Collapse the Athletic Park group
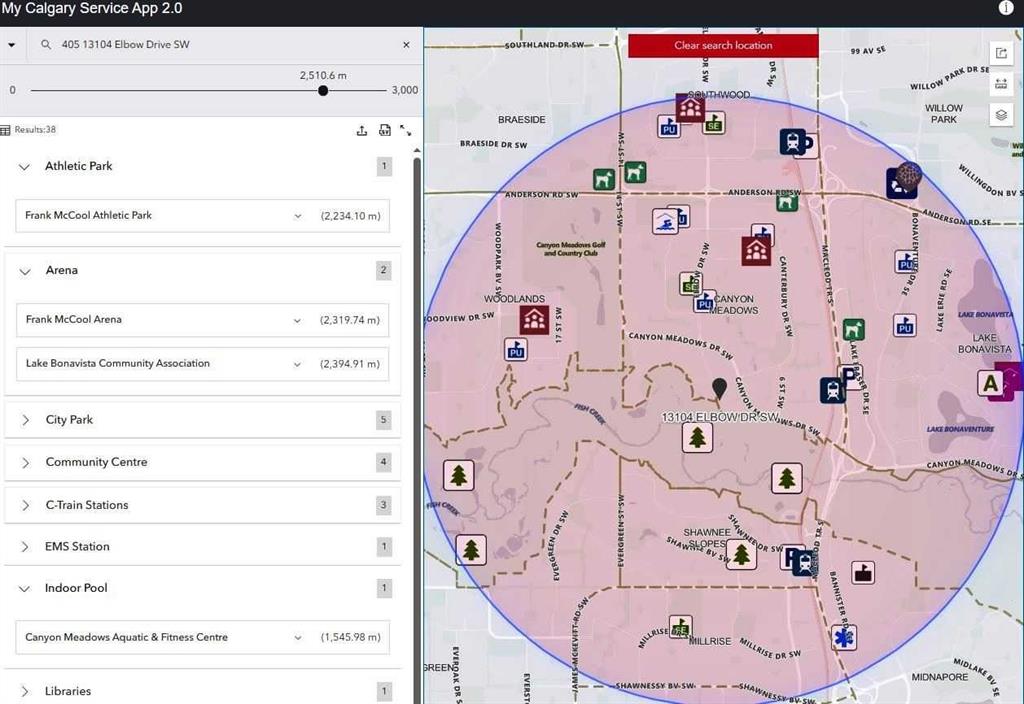The width and height of the screenshot is (1024, 704). click(25, 167)
